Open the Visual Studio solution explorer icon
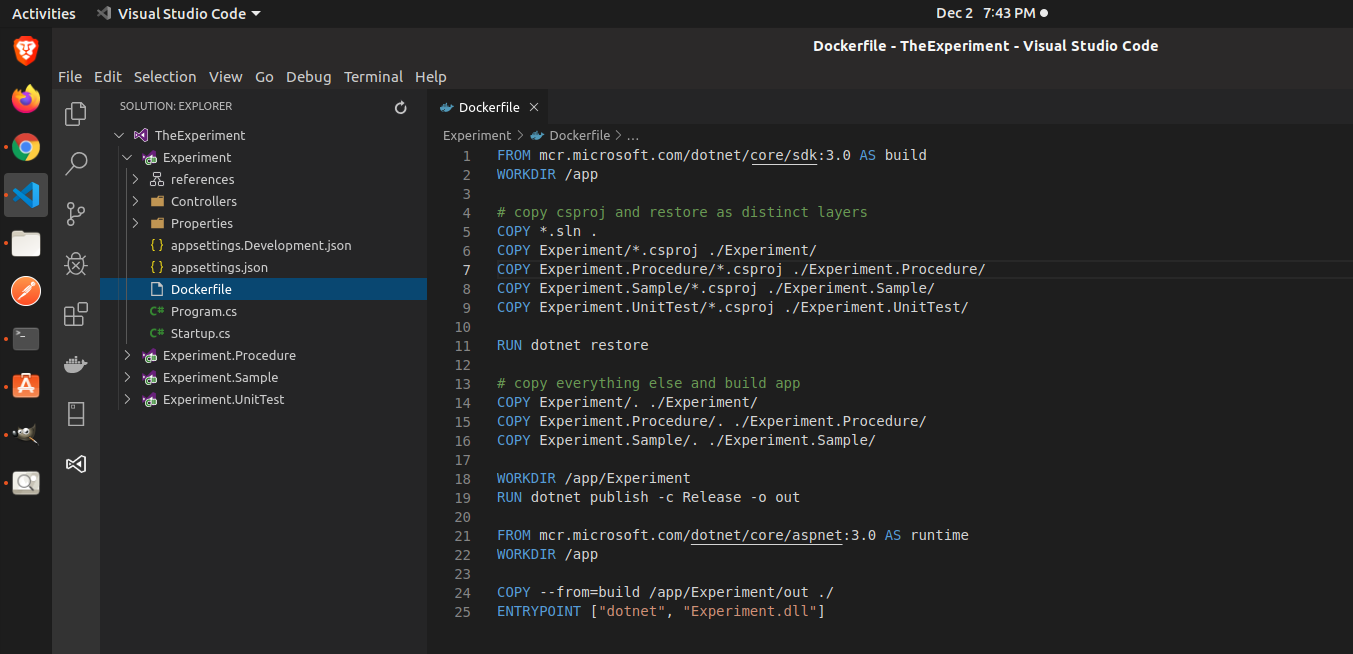Image resolution: width=1353 pixels, height=654 pixels. [x=76, y=464]
